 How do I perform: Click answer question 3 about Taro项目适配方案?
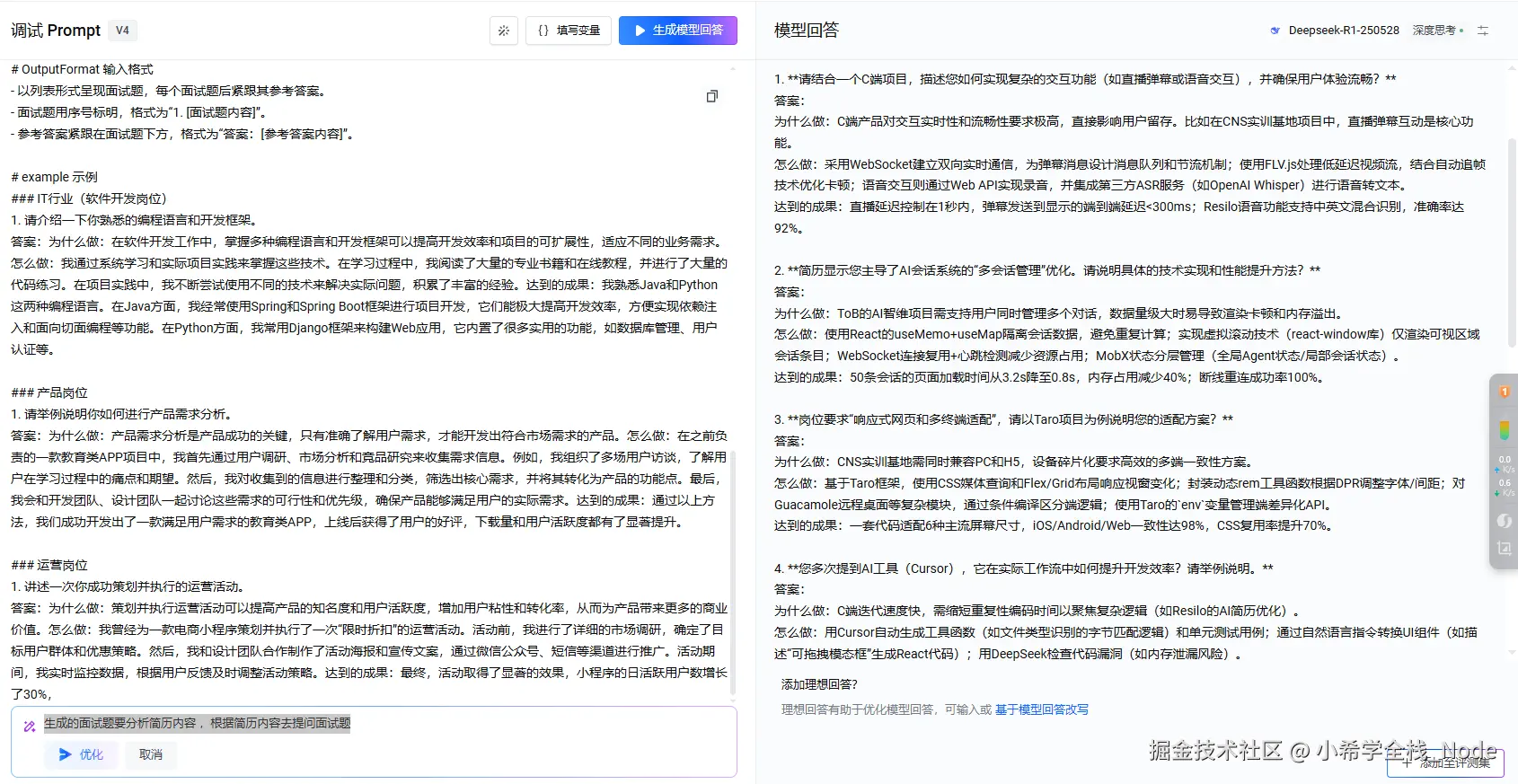1003,419
